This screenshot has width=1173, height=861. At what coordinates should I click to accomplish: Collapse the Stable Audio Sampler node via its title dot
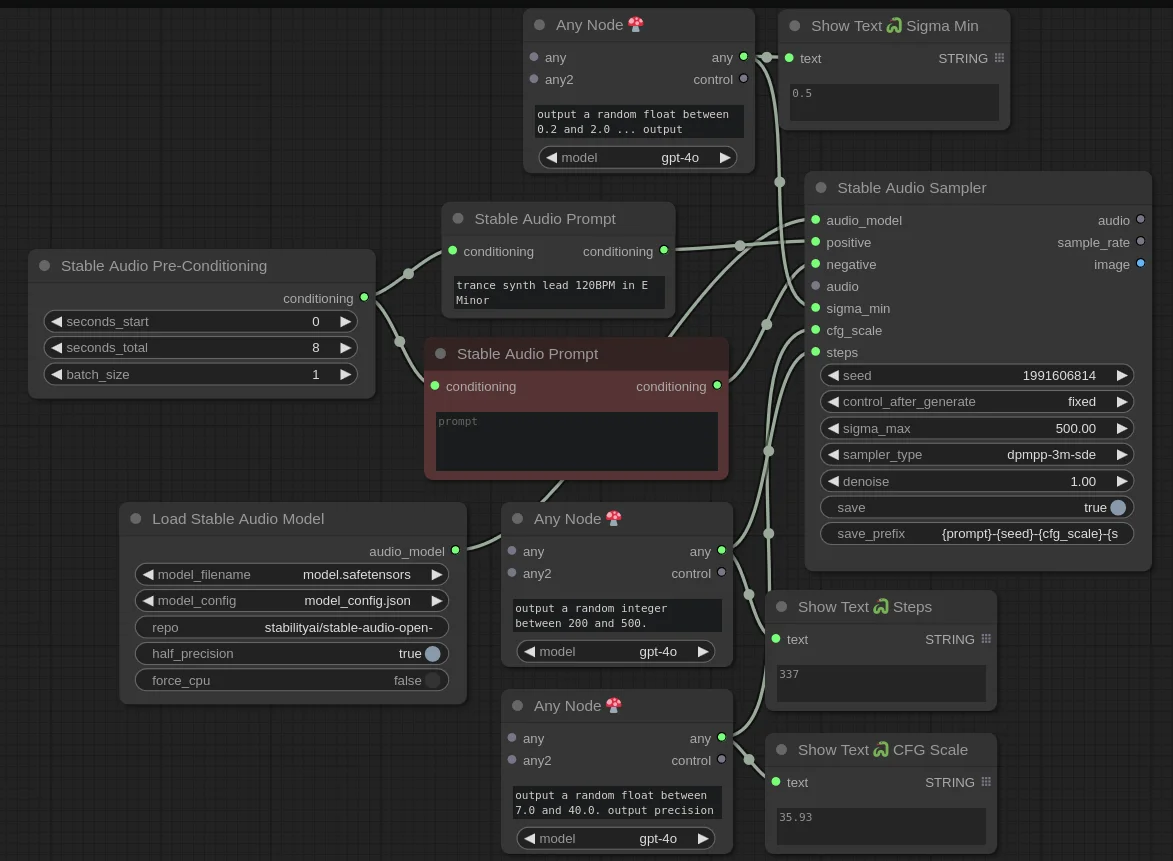point(821,188)
